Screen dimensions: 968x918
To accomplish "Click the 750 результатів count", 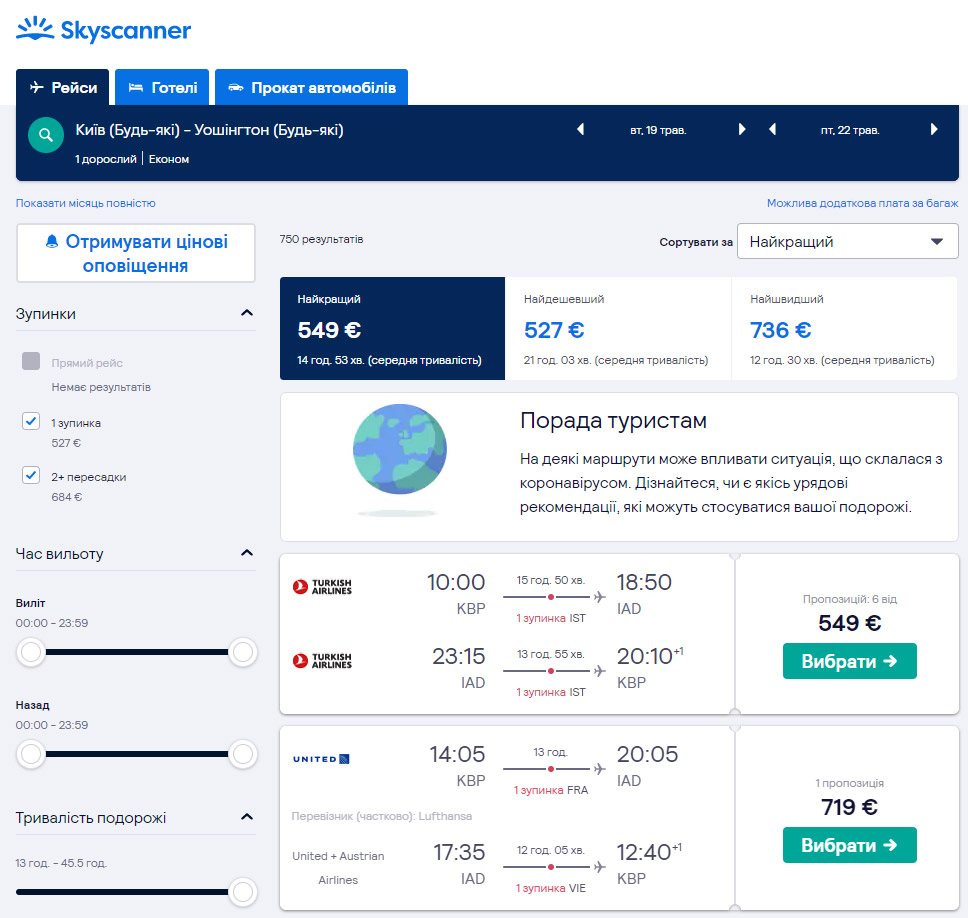I will pos(321,239).
